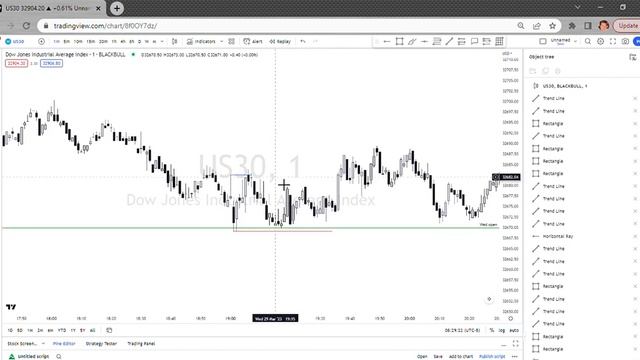640x360 pixels.
Task: Click the quick search magnifier icon
Action: click(x=588, y=42)
